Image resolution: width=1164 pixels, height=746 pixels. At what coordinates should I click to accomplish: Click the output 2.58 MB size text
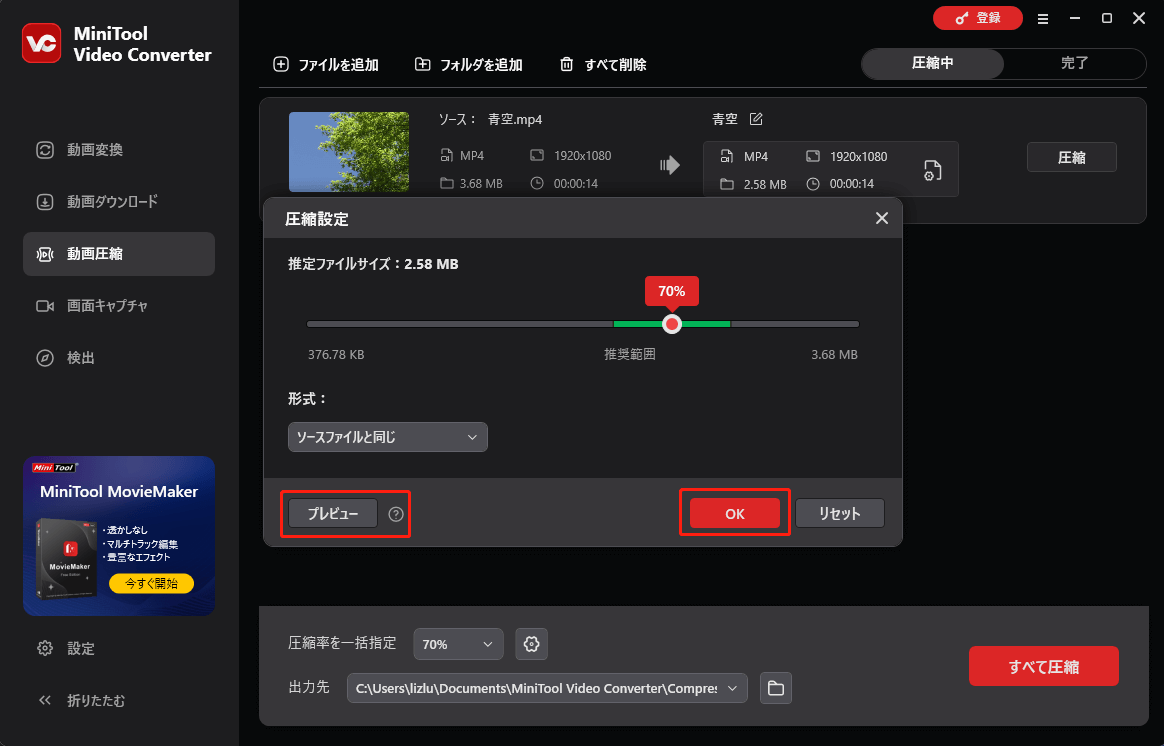[765, 185]
